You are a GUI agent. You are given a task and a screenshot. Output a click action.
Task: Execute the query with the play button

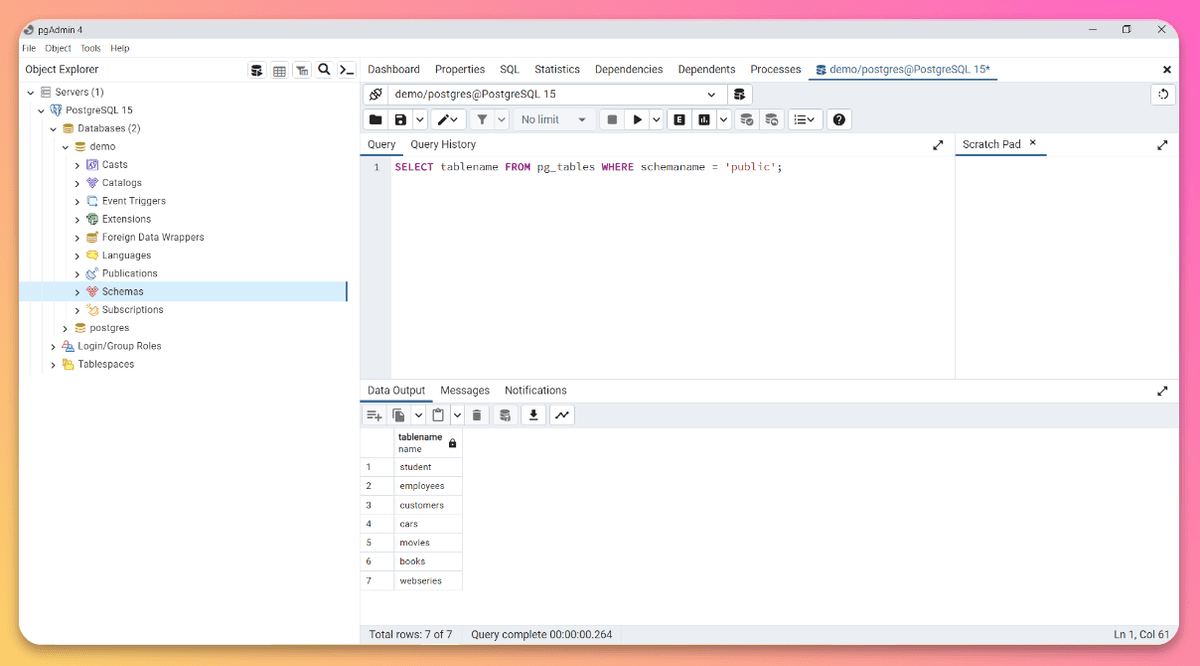point(637,120)
